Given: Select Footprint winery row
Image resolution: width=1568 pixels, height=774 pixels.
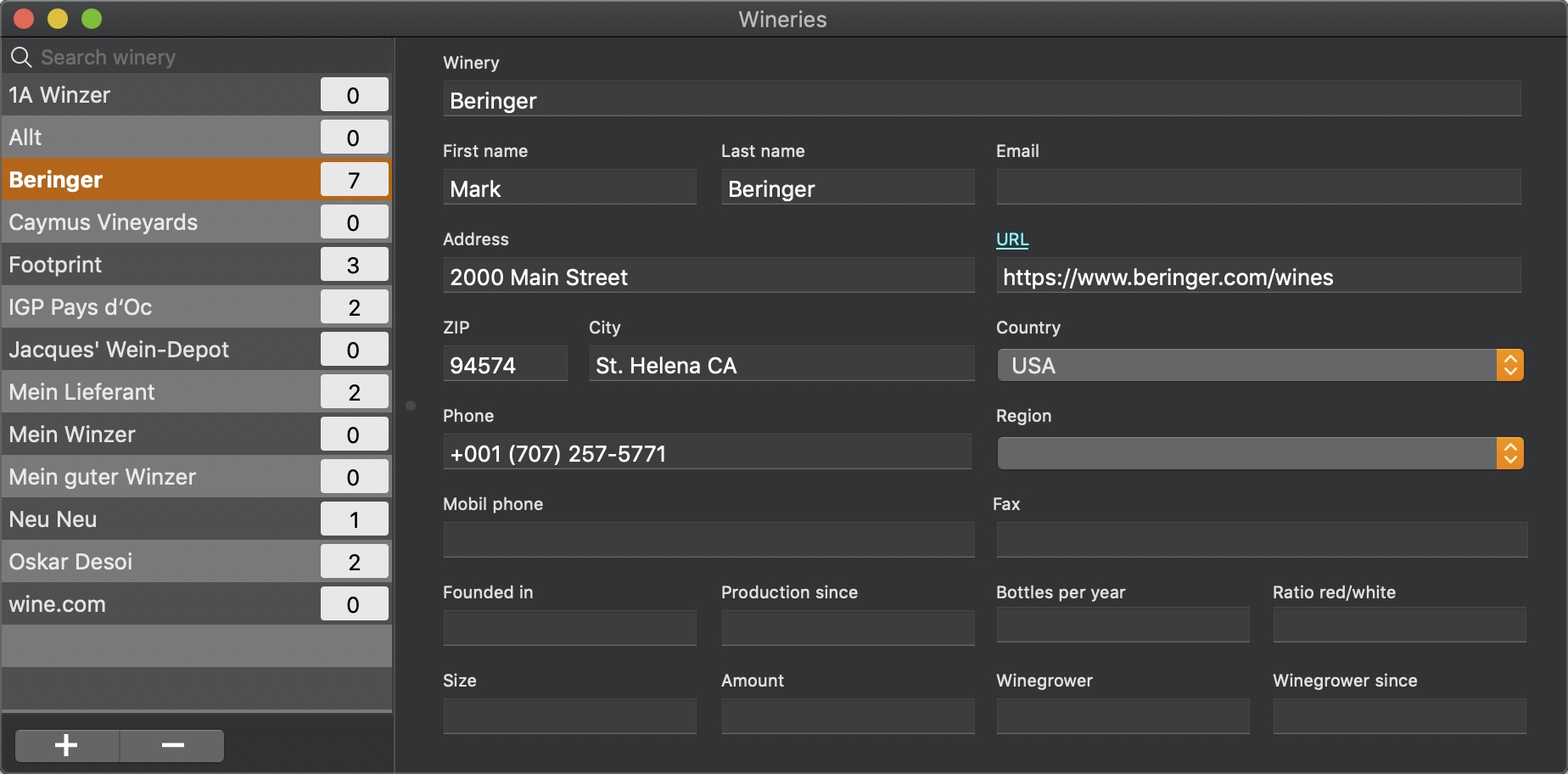Looking at the screenshot, I should coord(197,264).
